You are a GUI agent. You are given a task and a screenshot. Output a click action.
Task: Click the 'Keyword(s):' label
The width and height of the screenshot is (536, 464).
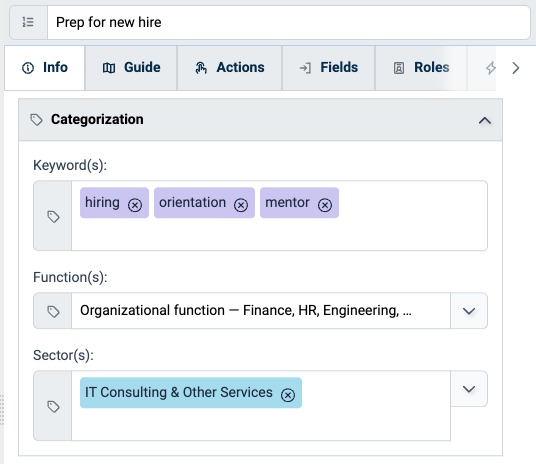click(x=70, y=165)
